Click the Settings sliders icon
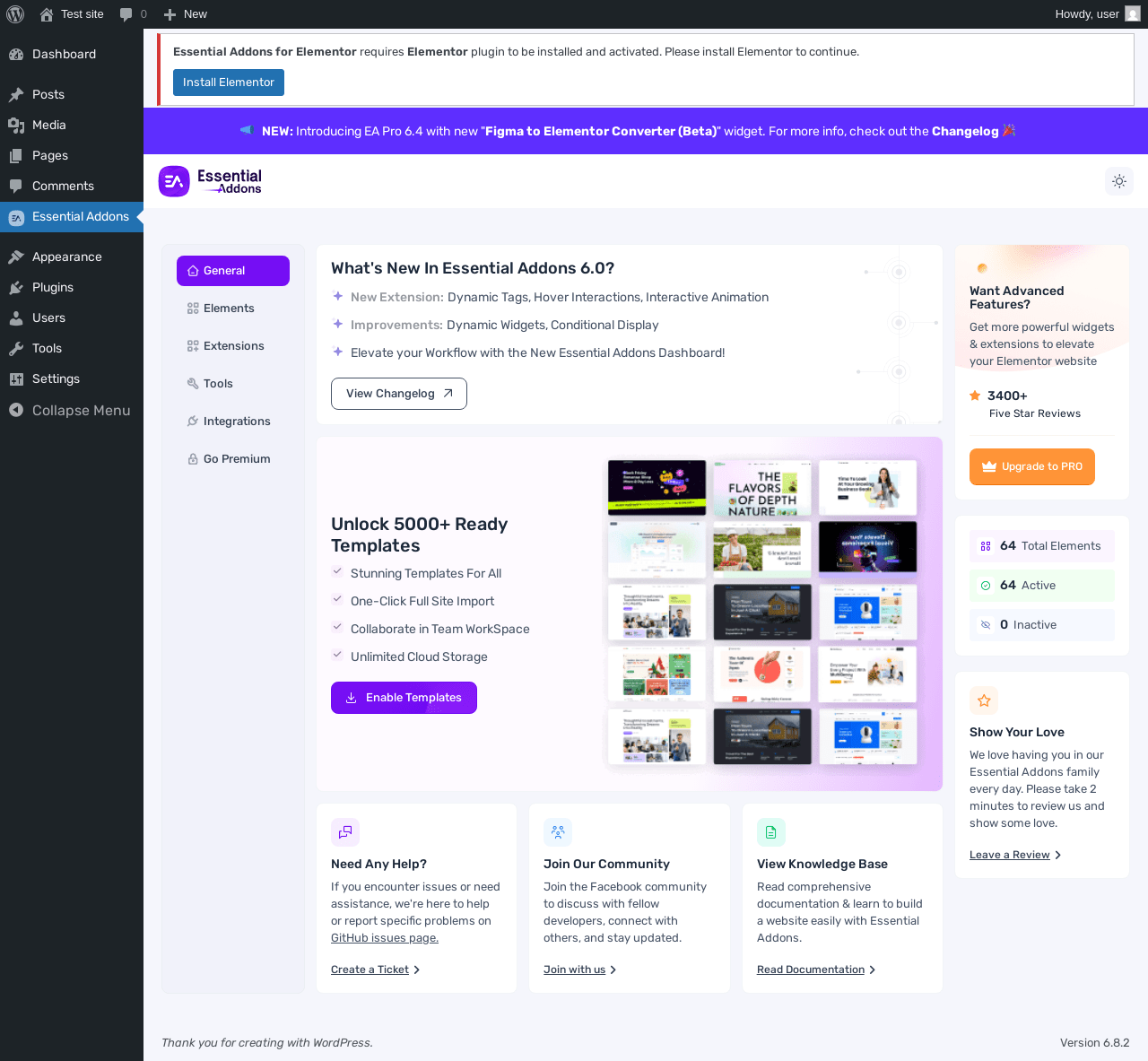This screenshot has width=1148, height=1061. [x=16, y=378]
